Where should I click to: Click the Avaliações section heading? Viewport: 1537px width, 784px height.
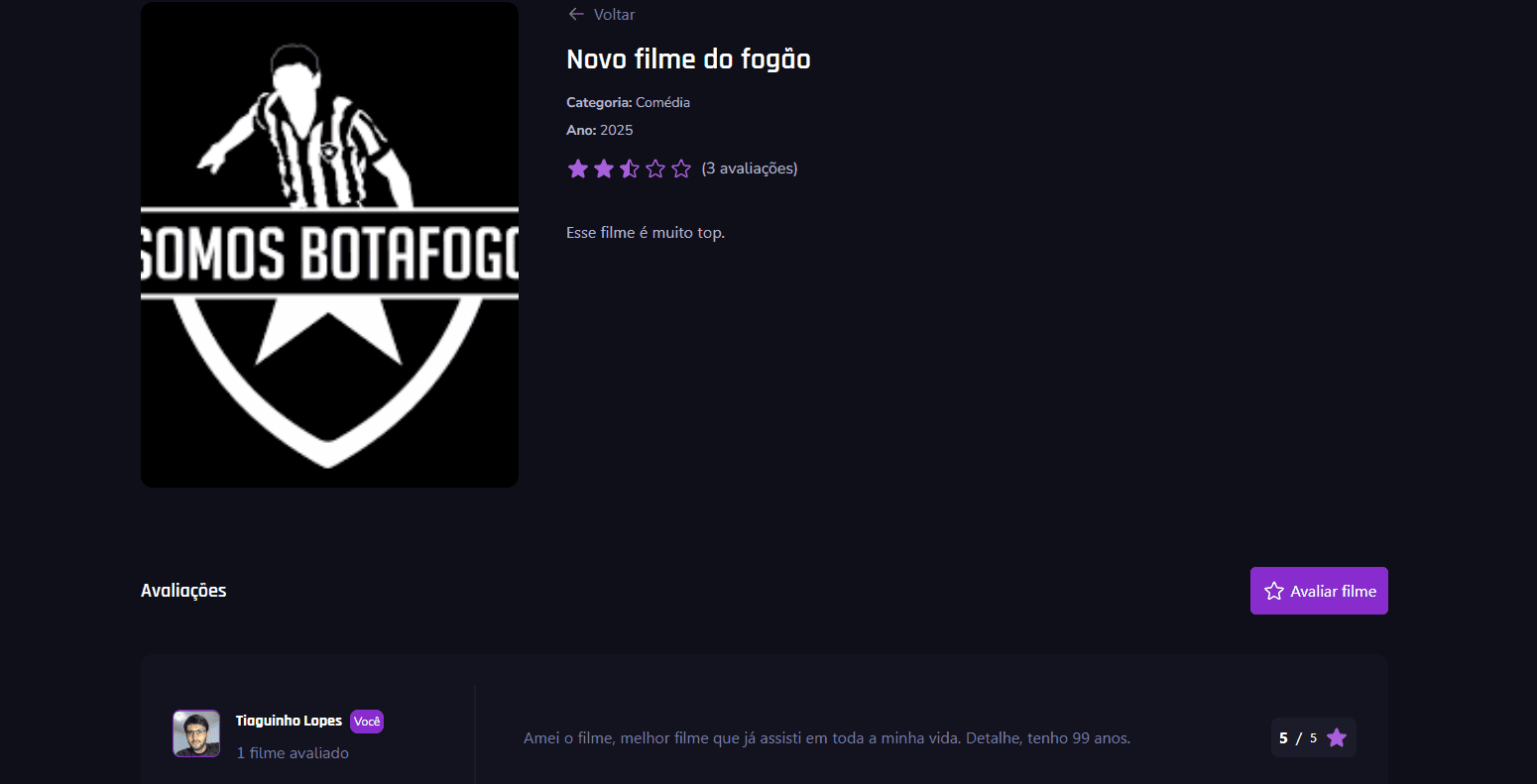[183, 591]
